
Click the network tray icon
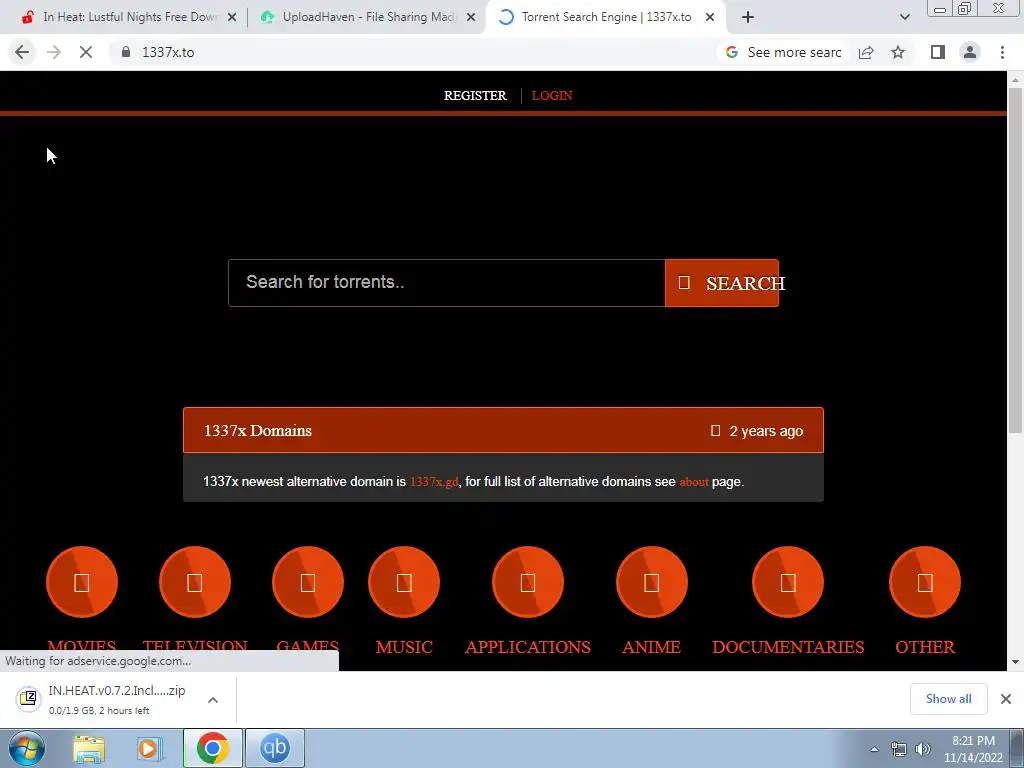point(899,749)
